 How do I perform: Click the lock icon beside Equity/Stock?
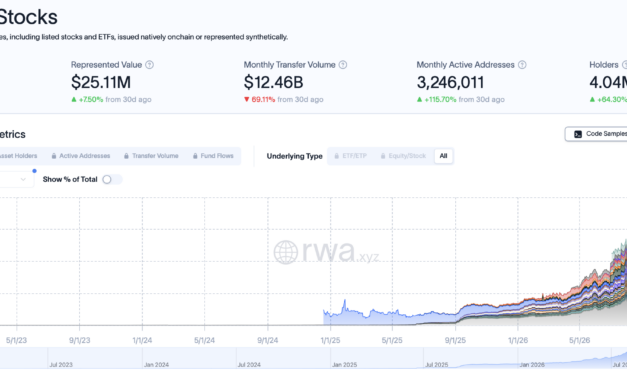point(383,156)
